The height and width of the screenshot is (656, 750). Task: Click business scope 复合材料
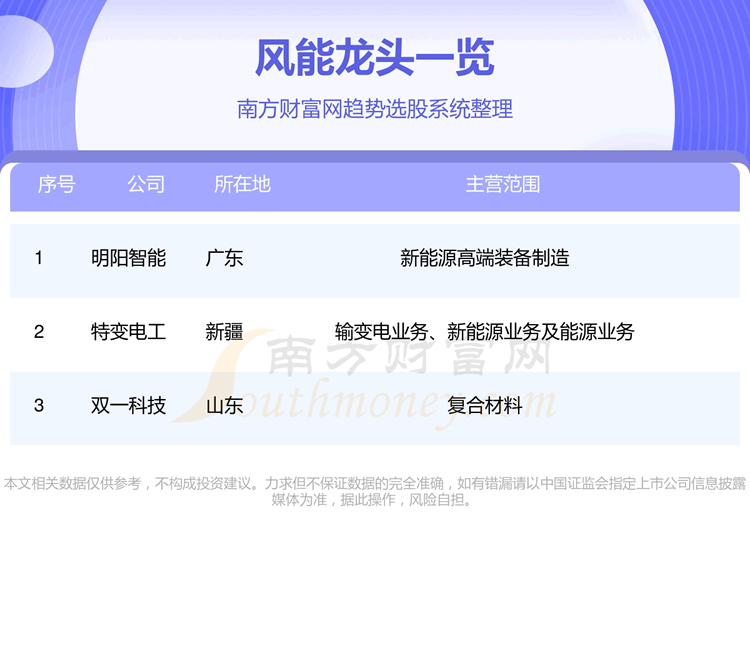(485, 406)
